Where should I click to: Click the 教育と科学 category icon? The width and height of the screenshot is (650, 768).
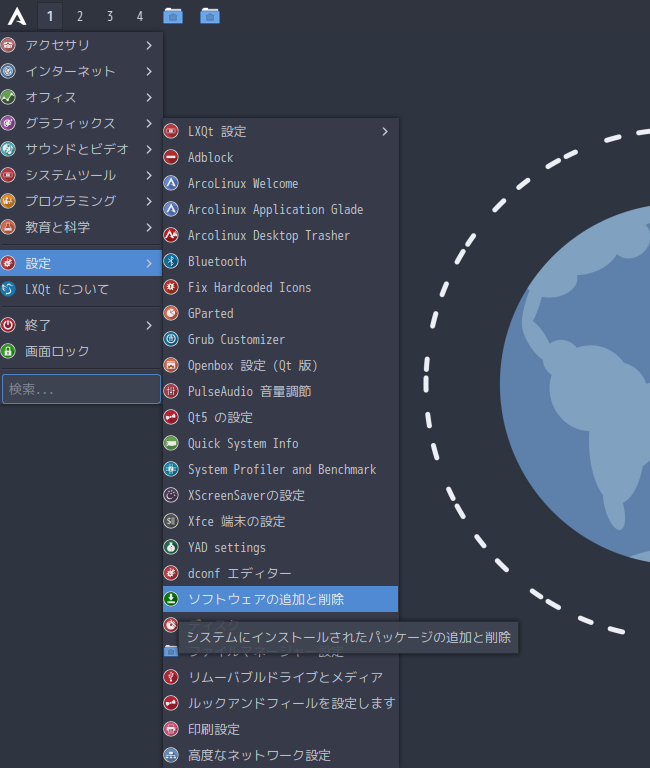pyautogui.click(x=8, y=227)
